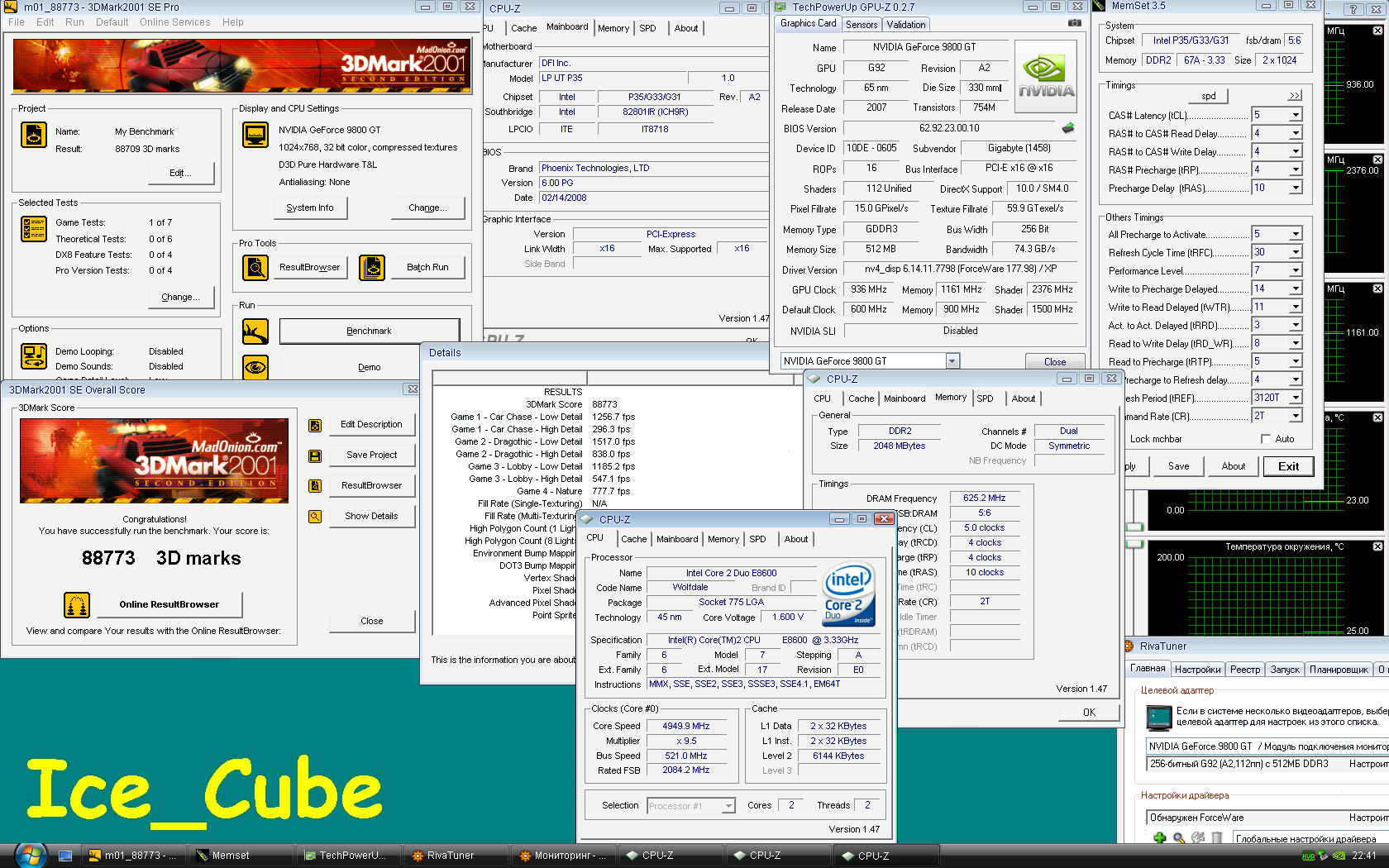Click the System Info button
The width and height of the screenshot is (1389, 868).
(x=310, y=208)
